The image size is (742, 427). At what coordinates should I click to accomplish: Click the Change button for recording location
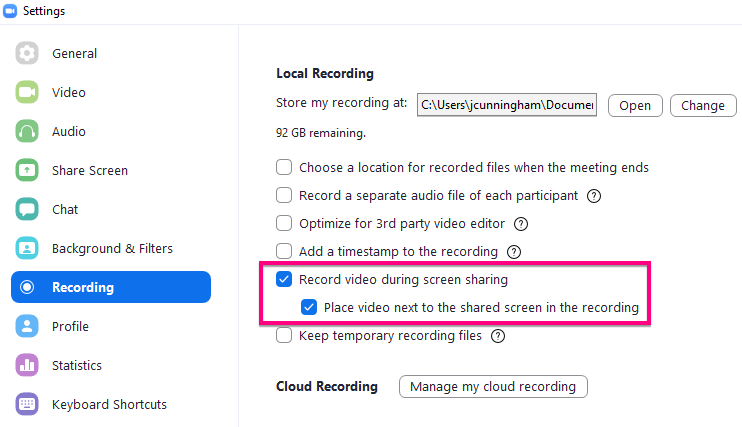tap(703, 106)
